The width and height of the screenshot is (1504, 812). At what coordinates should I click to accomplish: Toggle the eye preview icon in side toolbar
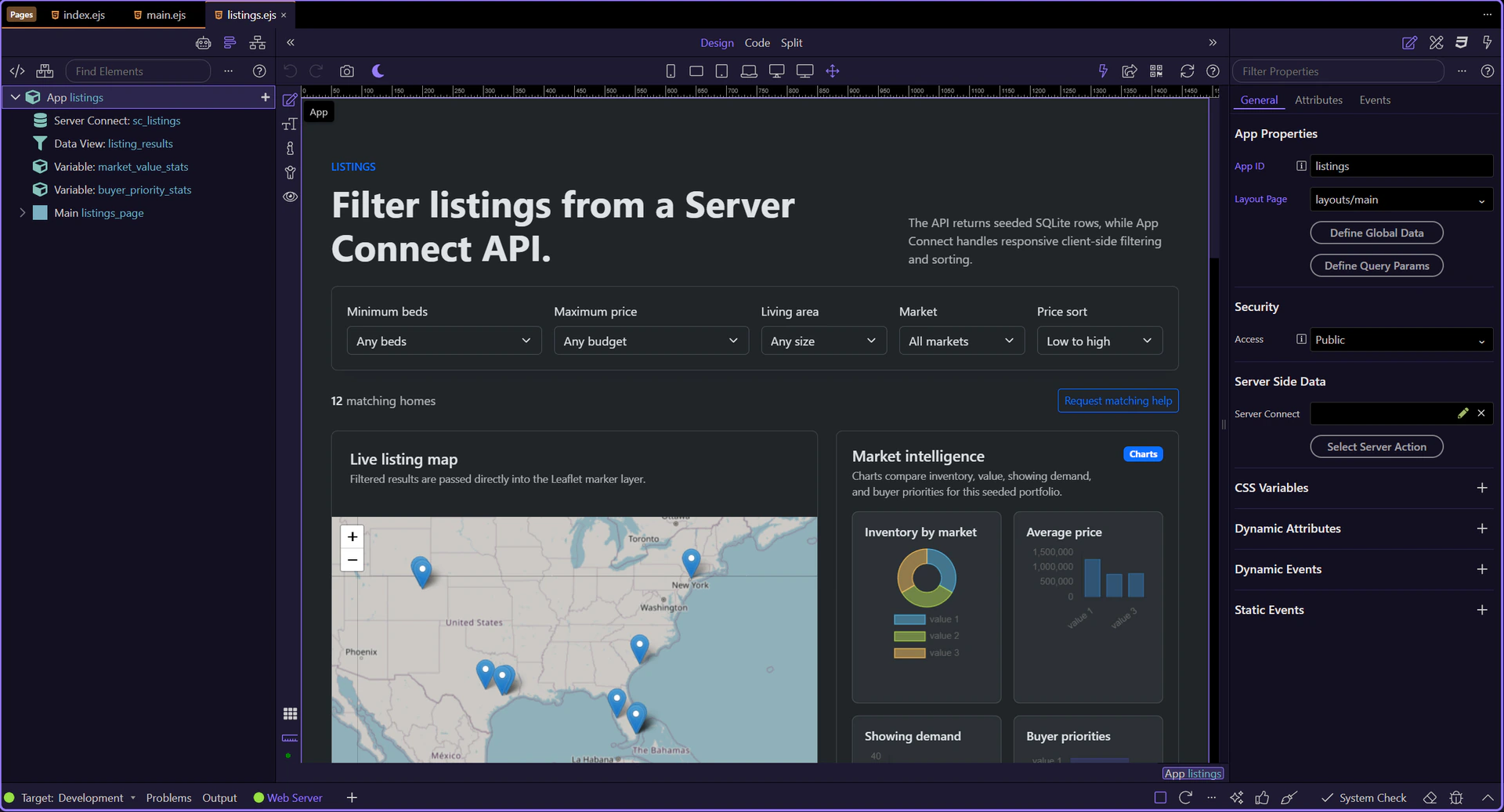[x=290, y=197]
